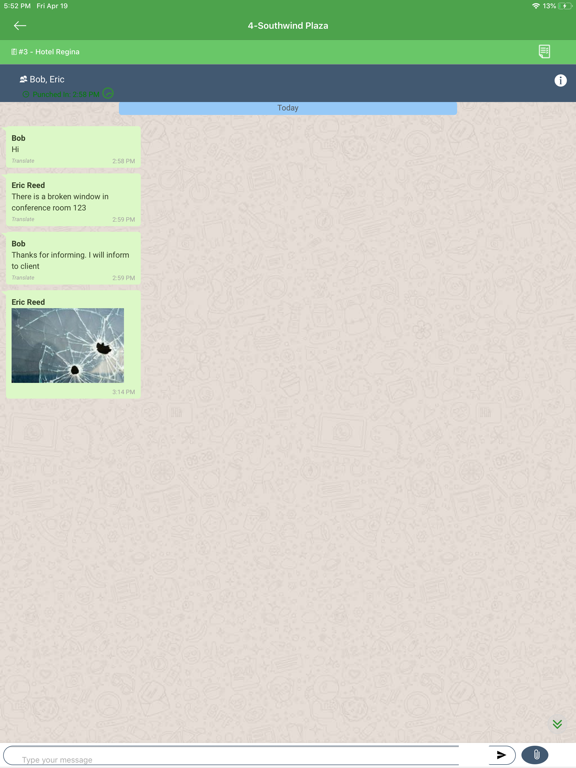Click the punch clock icon after Punched In
Screen dimensions: 576x768
108,94
